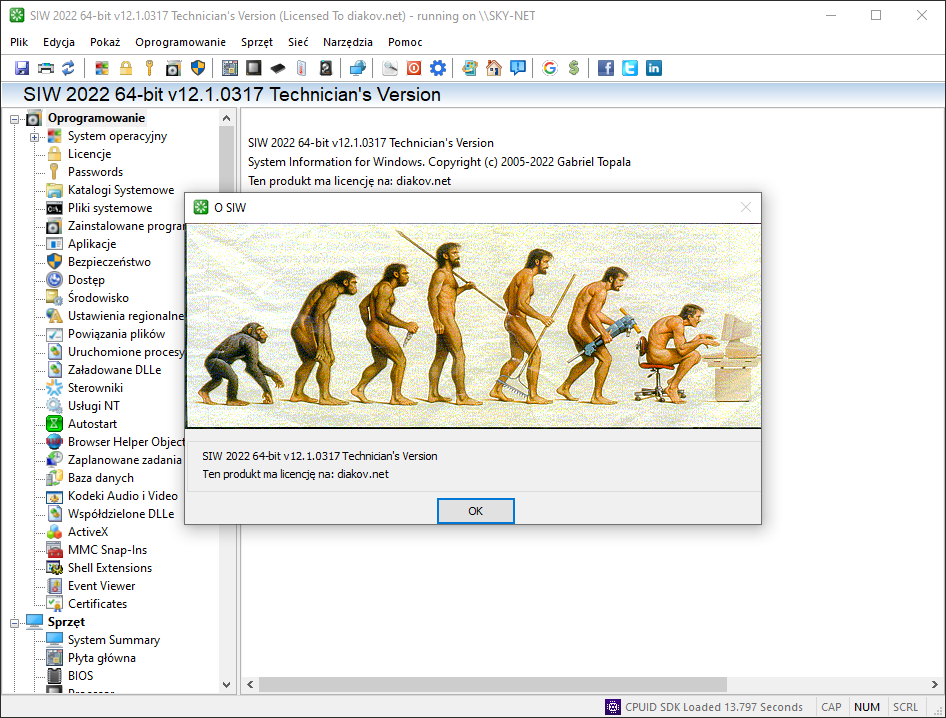Click the Twitter toolbar icon
The width and height of the screenshot is (946, 718).
(630, 68)
